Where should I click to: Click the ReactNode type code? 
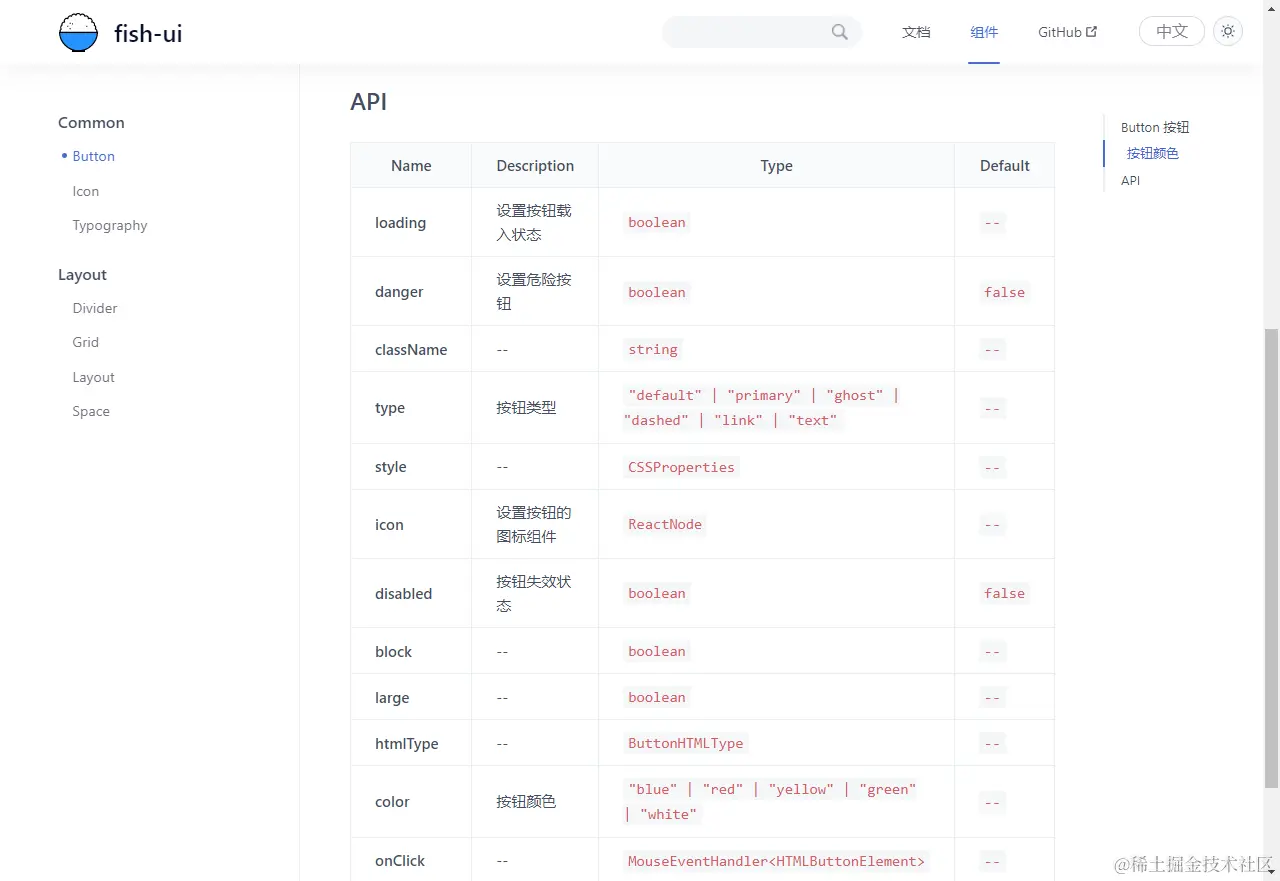tap(665, 524)
